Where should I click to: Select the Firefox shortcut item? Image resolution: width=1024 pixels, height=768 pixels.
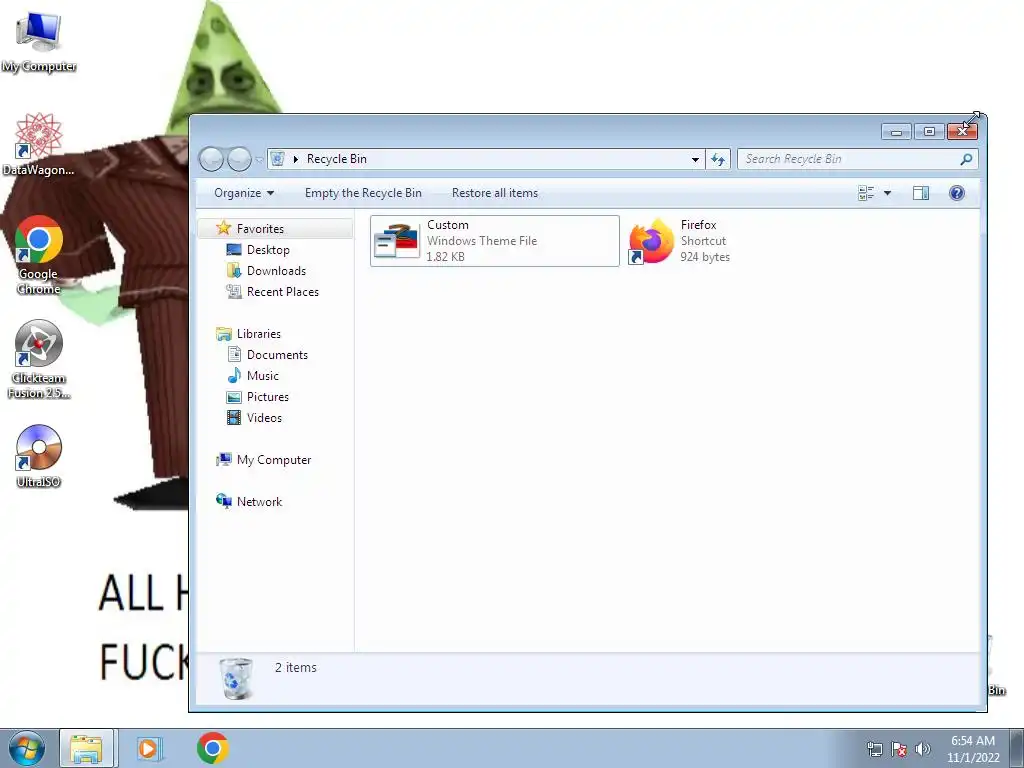click(x=679, y=241)
